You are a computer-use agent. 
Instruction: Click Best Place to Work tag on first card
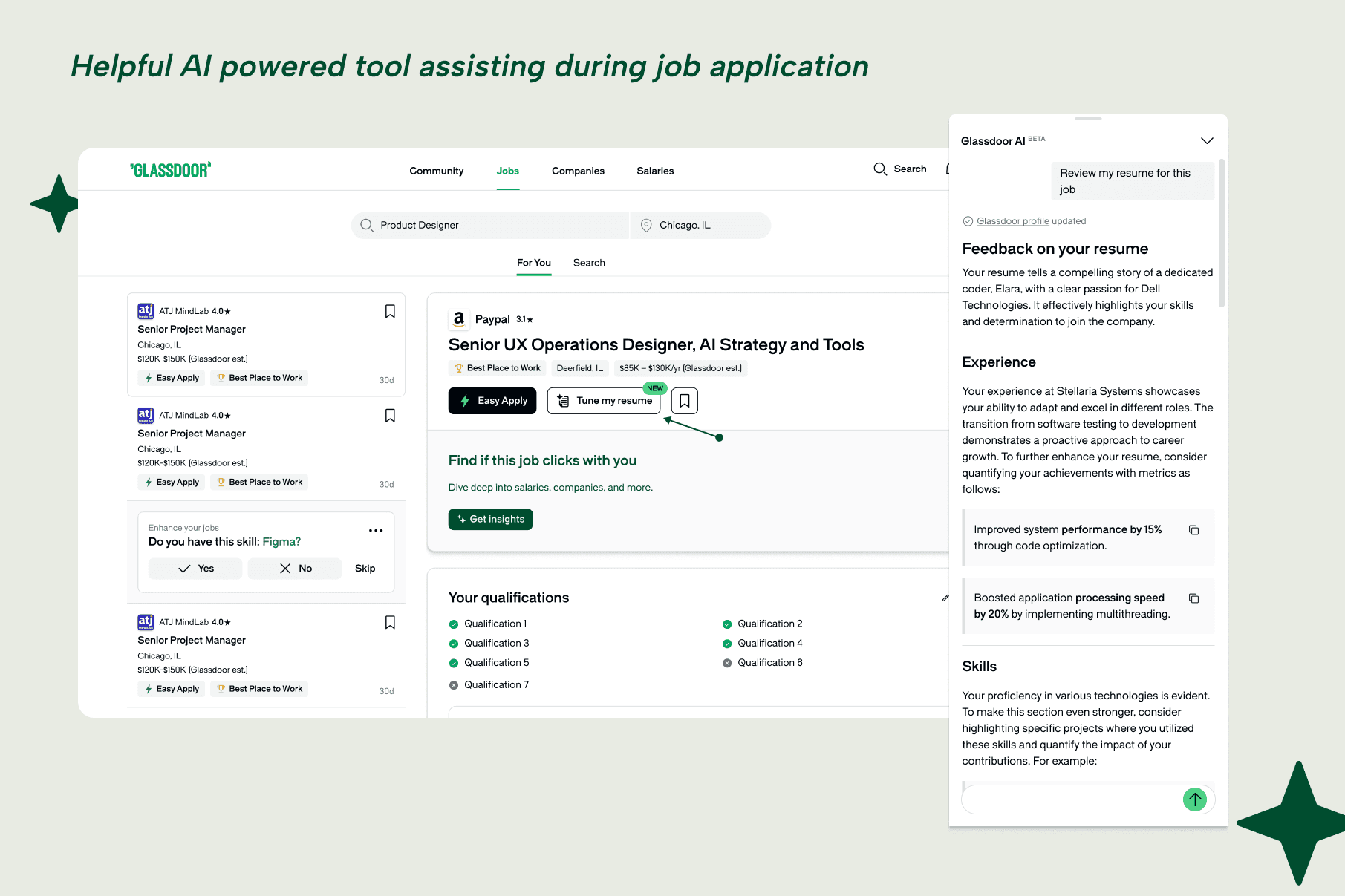pos(259,378)
